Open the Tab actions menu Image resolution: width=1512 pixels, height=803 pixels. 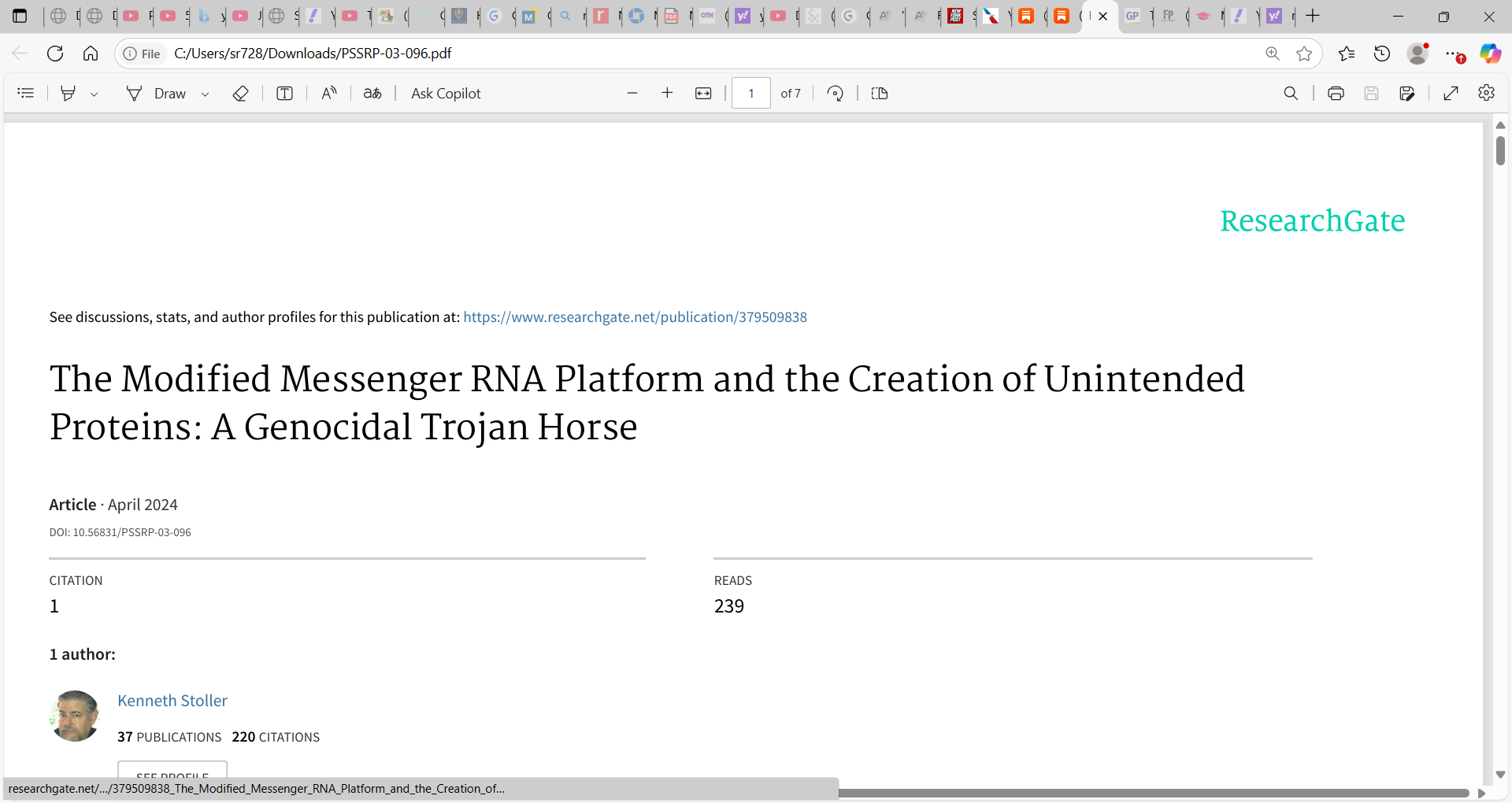click(20, 16)
